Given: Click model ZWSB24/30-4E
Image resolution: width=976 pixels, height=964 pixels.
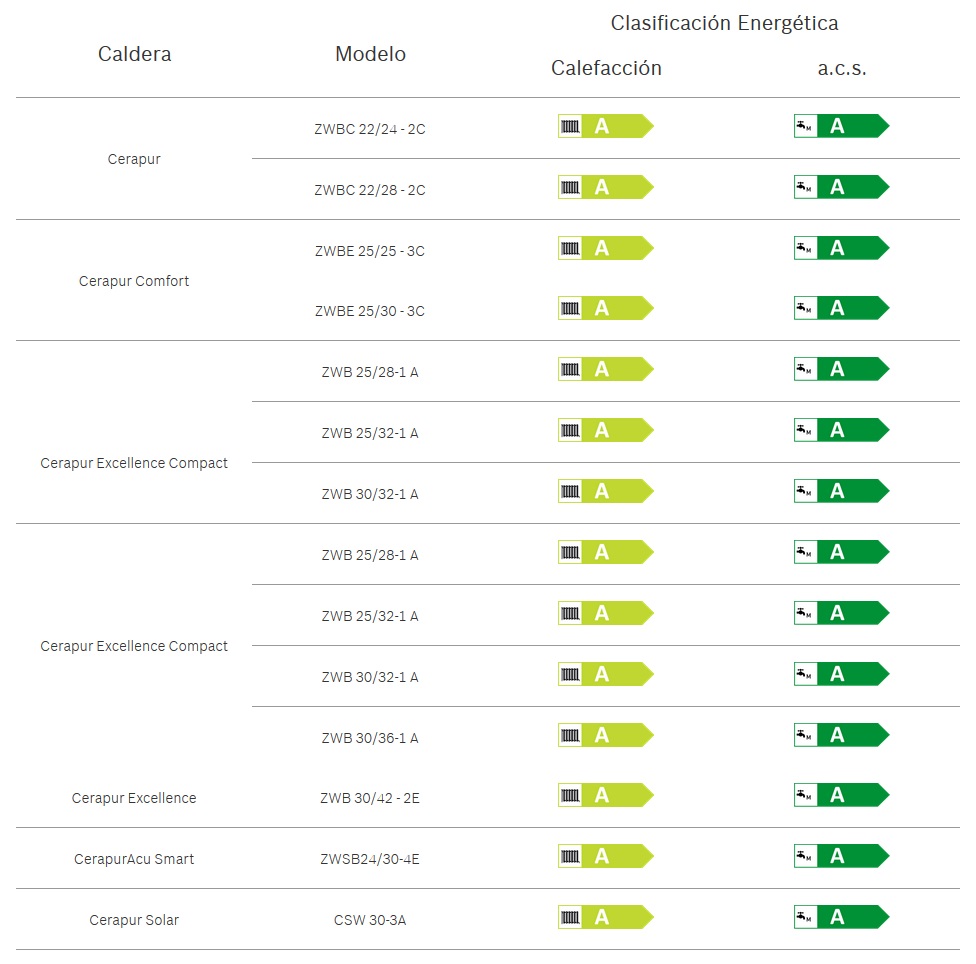Looking at the screenshot, I should click(370, 859).
